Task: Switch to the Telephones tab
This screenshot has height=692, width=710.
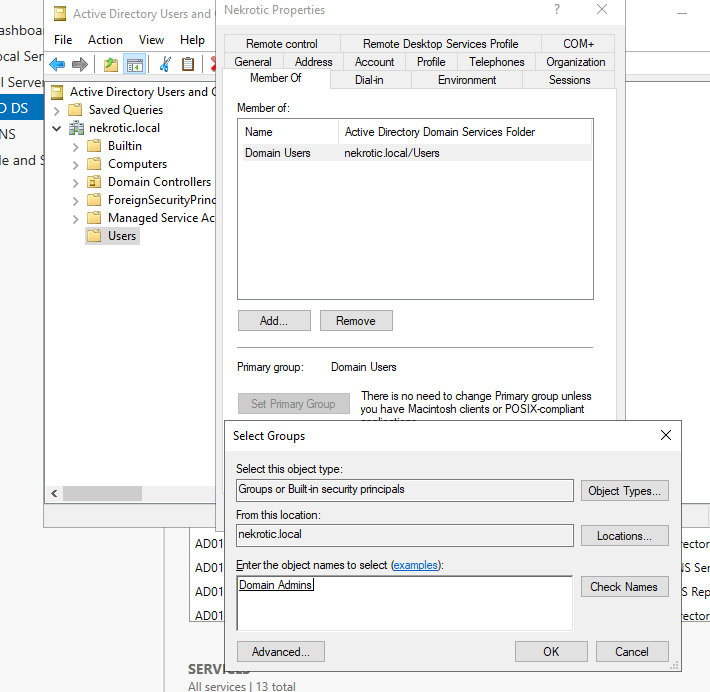Action: (x=496, y=62)
